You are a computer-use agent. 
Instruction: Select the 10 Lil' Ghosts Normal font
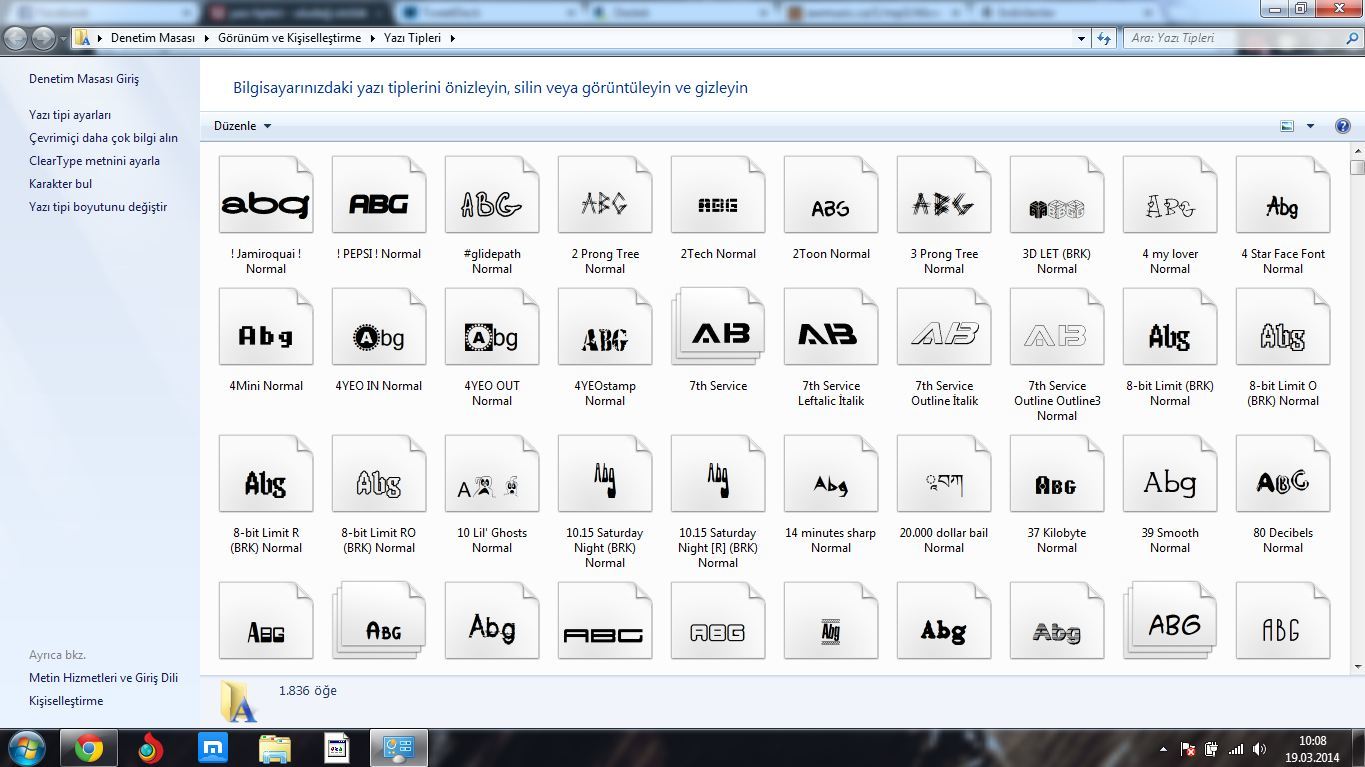coord(491,484)
